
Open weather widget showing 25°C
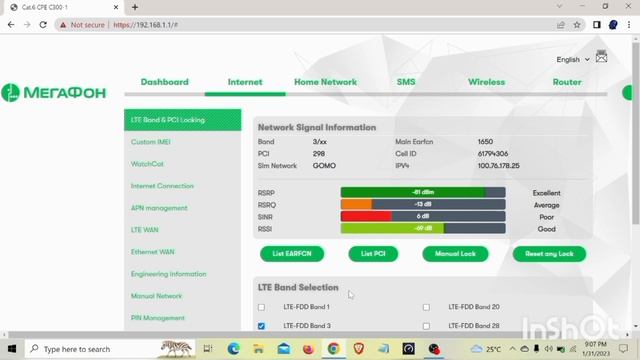pyautogui.click(x=486, y=349)
